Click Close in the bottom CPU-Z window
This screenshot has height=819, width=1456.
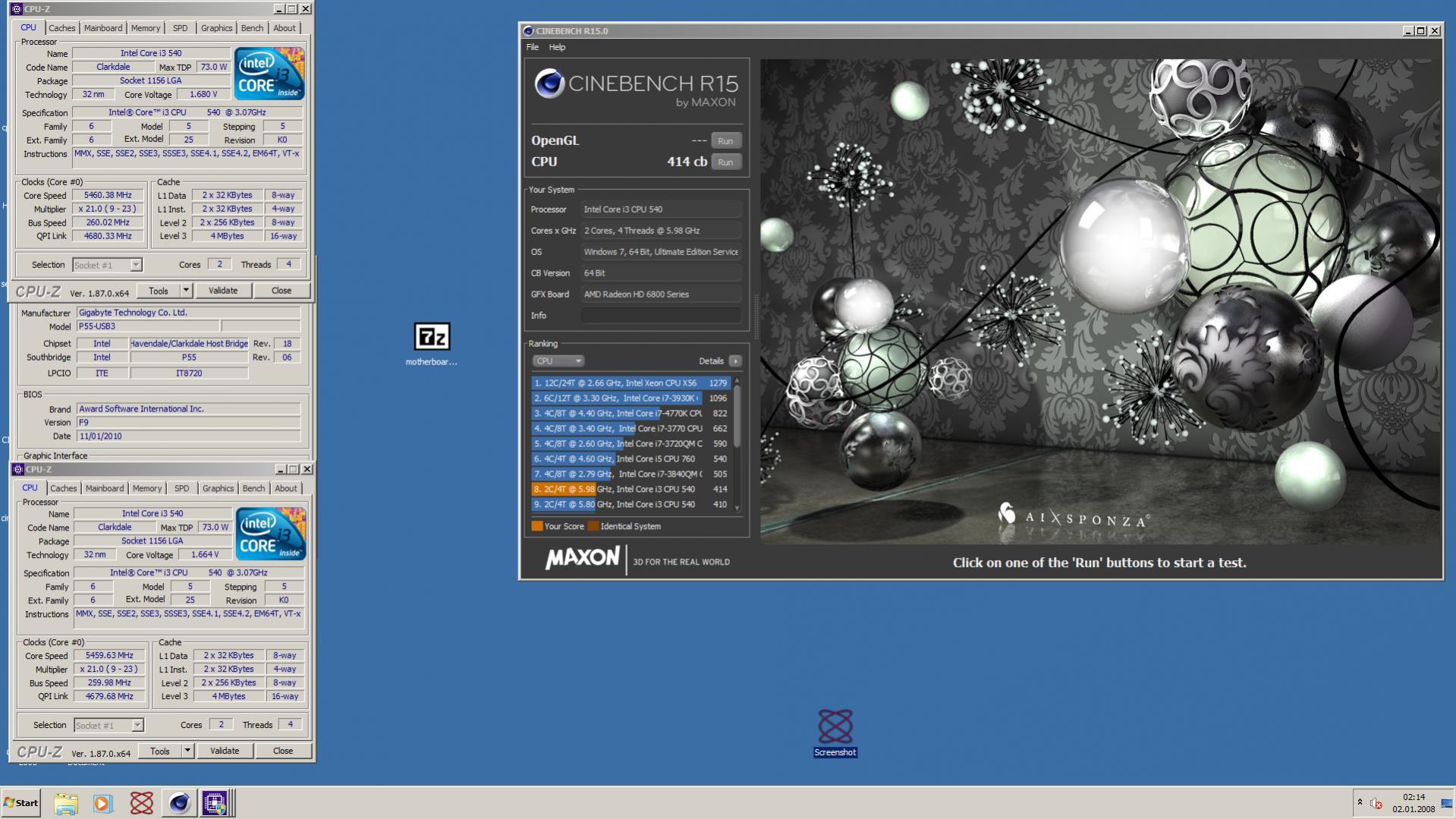(283, 751)
